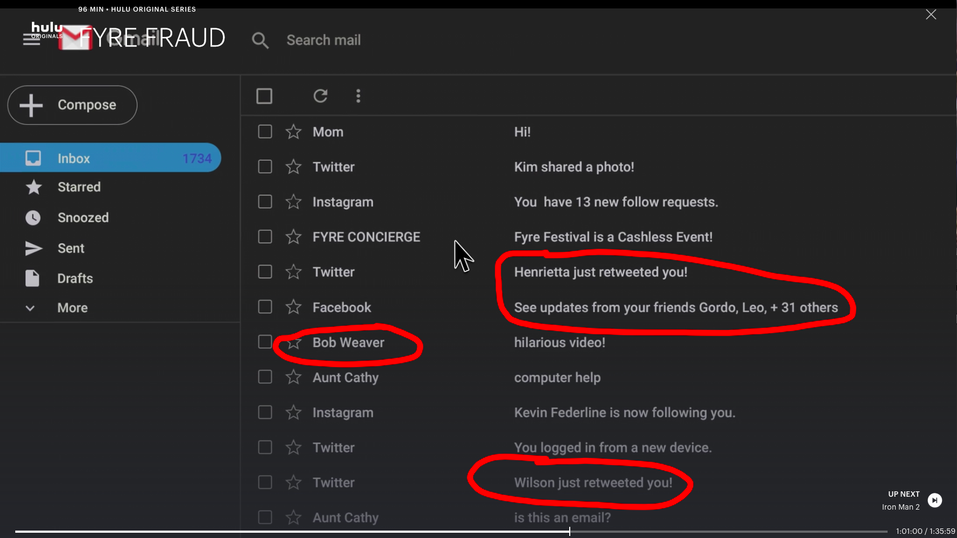
Task: Open Mom's 'Hi!' email
Action: [522, 132]
